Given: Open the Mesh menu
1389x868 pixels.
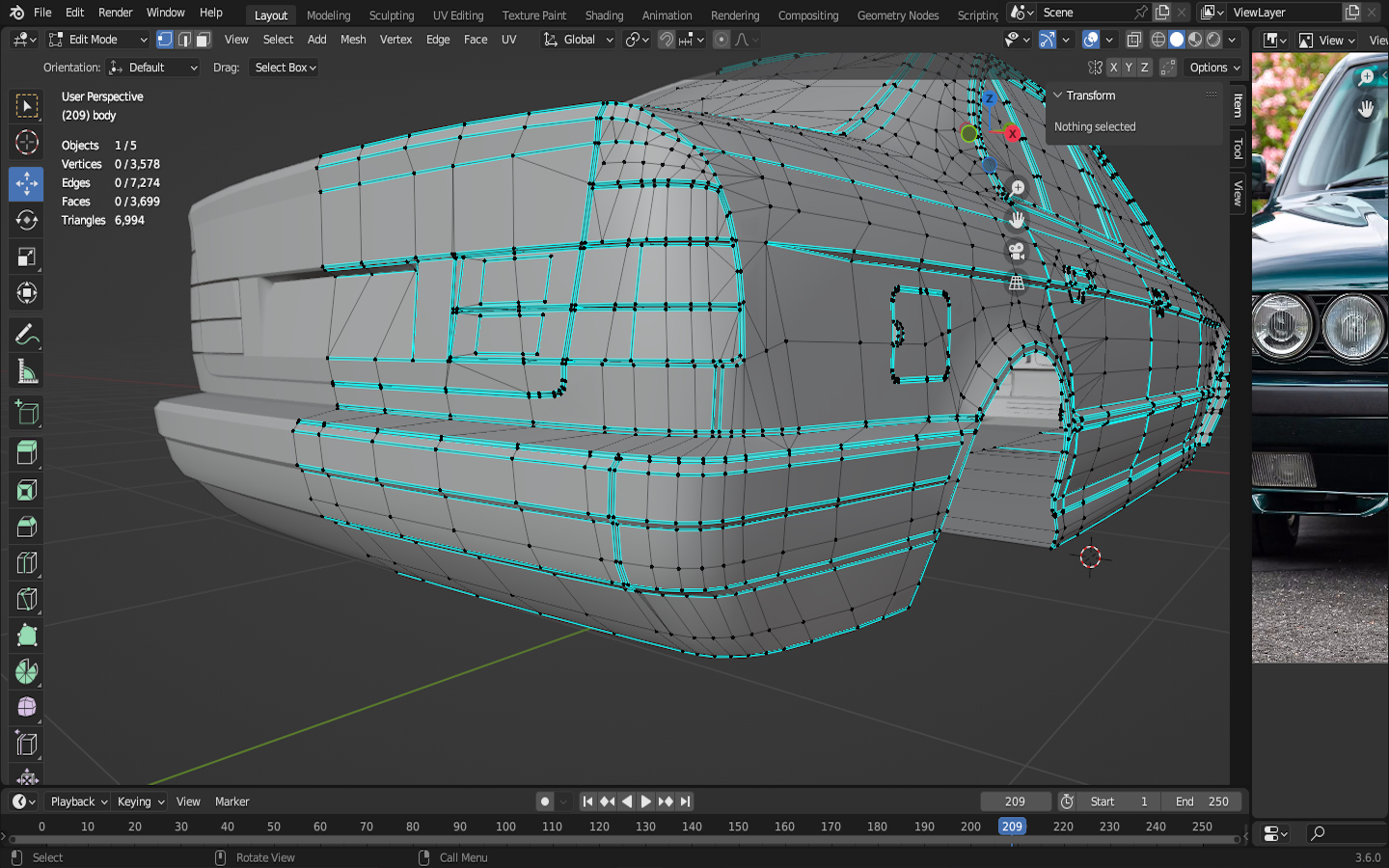Looking at the screenshot, I should point(353,40).
